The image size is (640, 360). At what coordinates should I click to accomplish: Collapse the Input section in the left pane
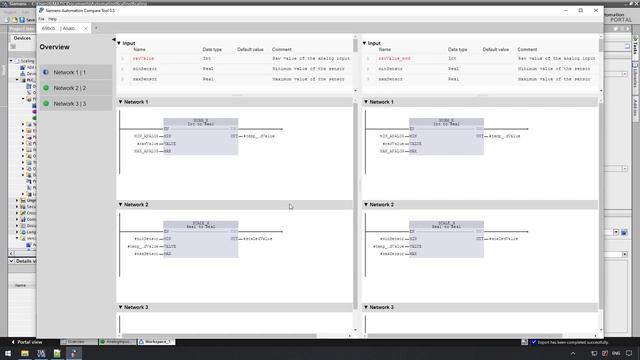click(x=119, y=43)
